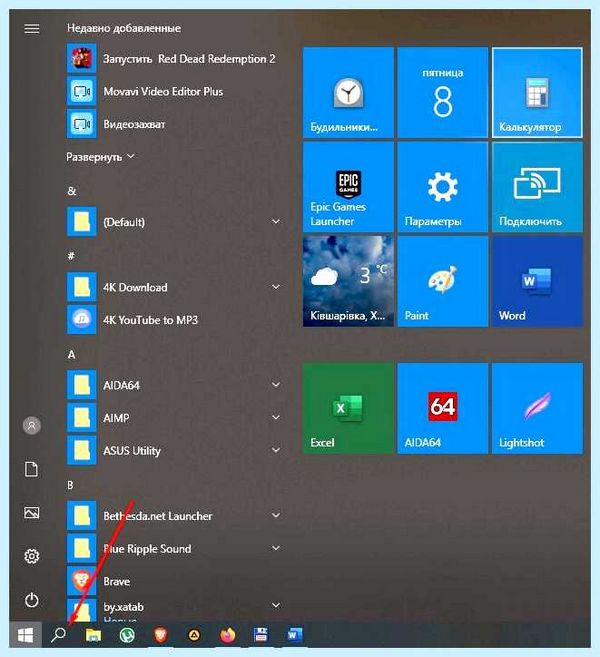Expand the AIMP folder chevron
The image size is (600, 657).
coord(276,417)
